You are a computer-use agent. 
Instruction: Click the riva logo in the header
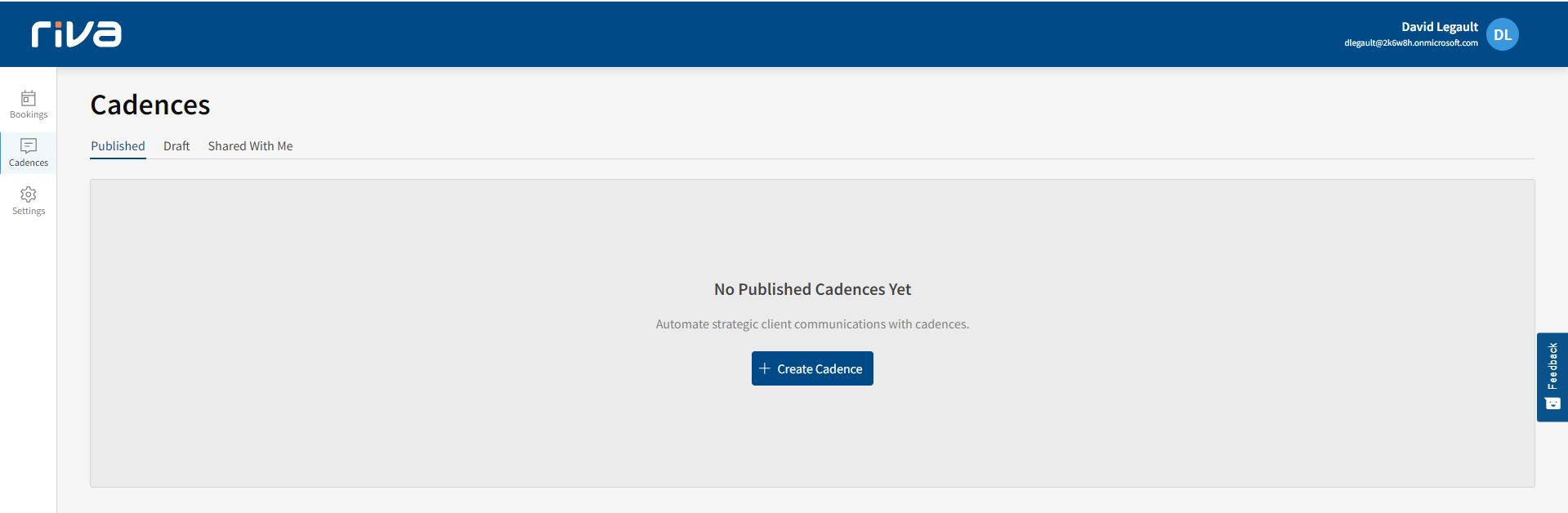pyautogui.click(x=76, y=34)
